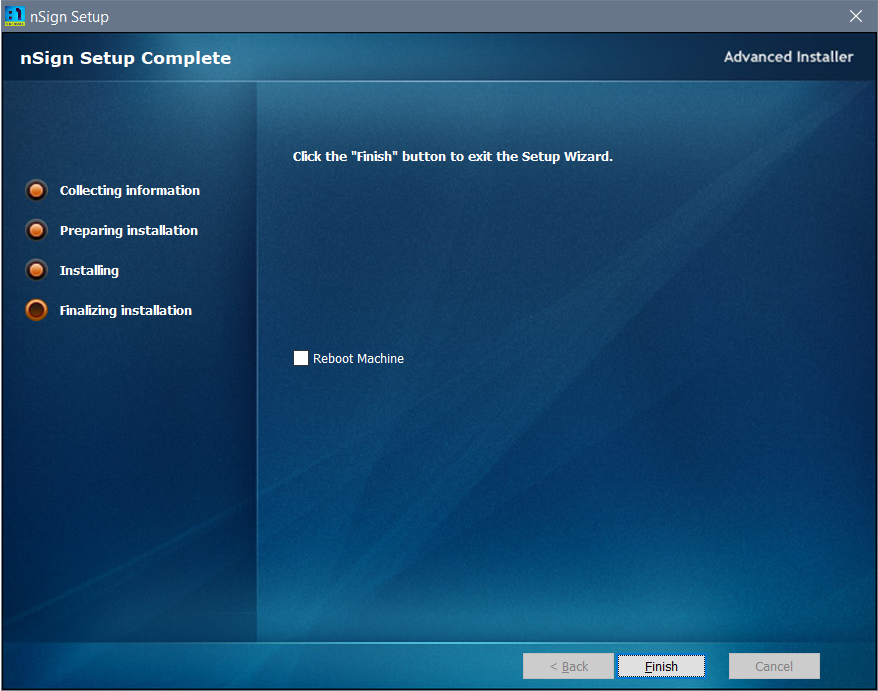This screenshot has width=878, height=691.
Task: Click the 'Reboot Machine' label text
Action: pos(358,358)
